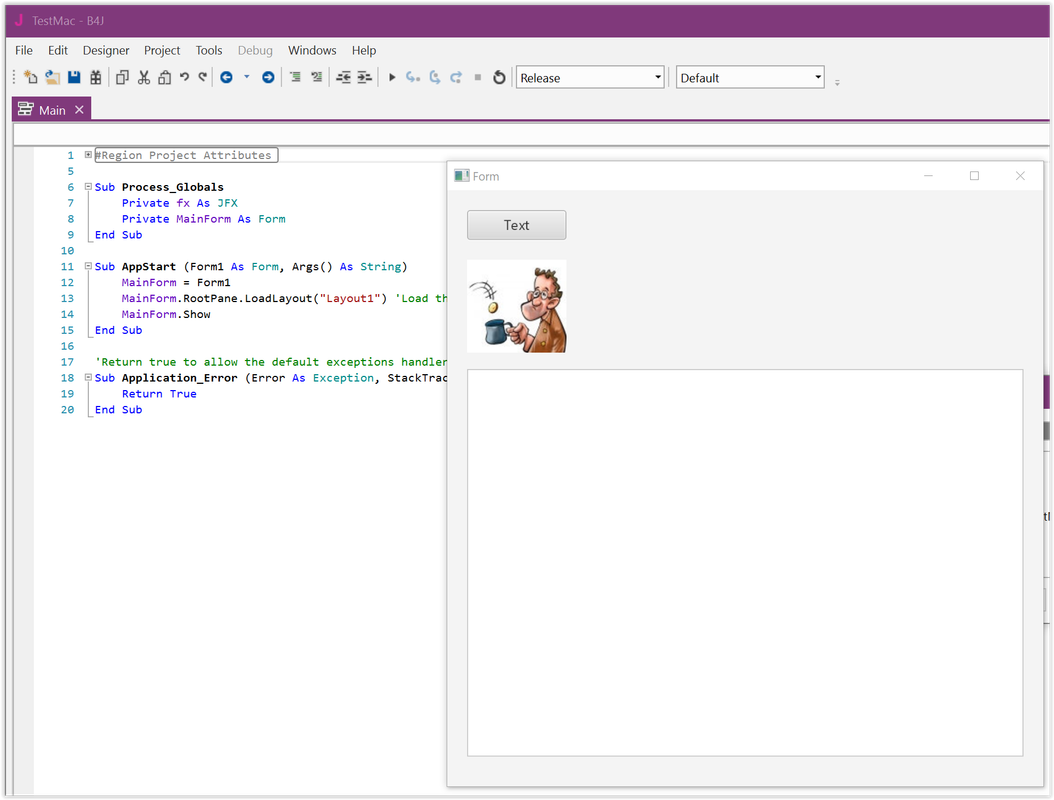Undo the last edit from the toolbar
This screenshot has height=800, width=1054.
click(183, 77)
